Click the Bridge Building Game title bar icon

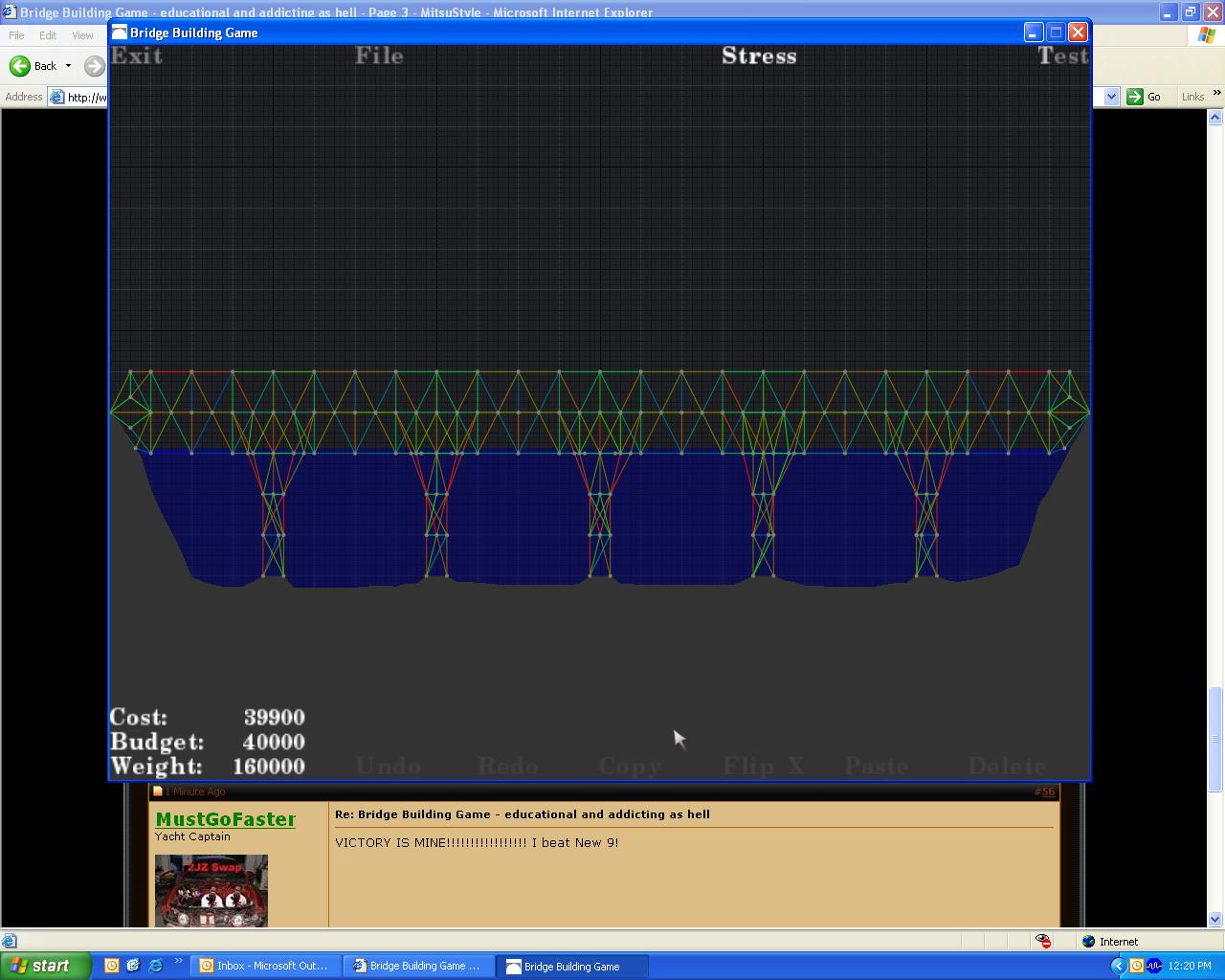click(119, 33)
